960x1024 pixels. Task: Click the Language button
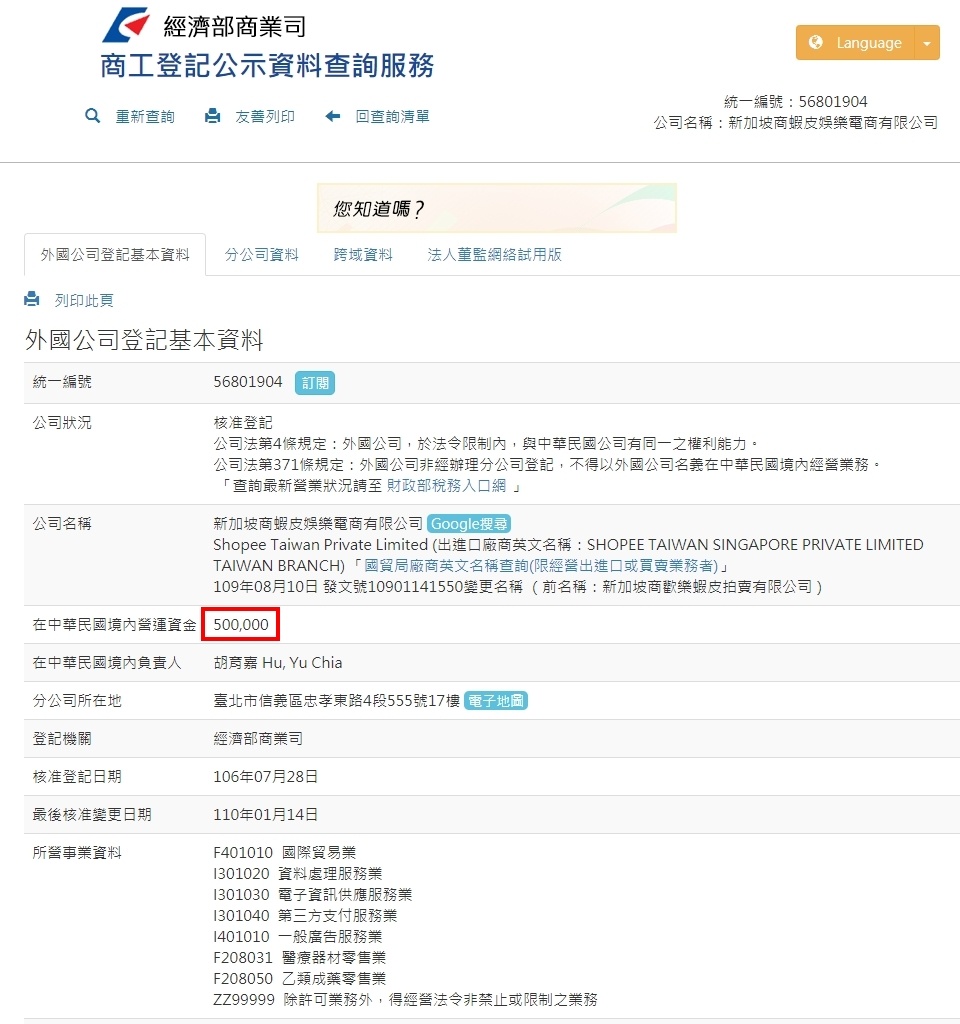pyautogui.click(x=855, y=43)
